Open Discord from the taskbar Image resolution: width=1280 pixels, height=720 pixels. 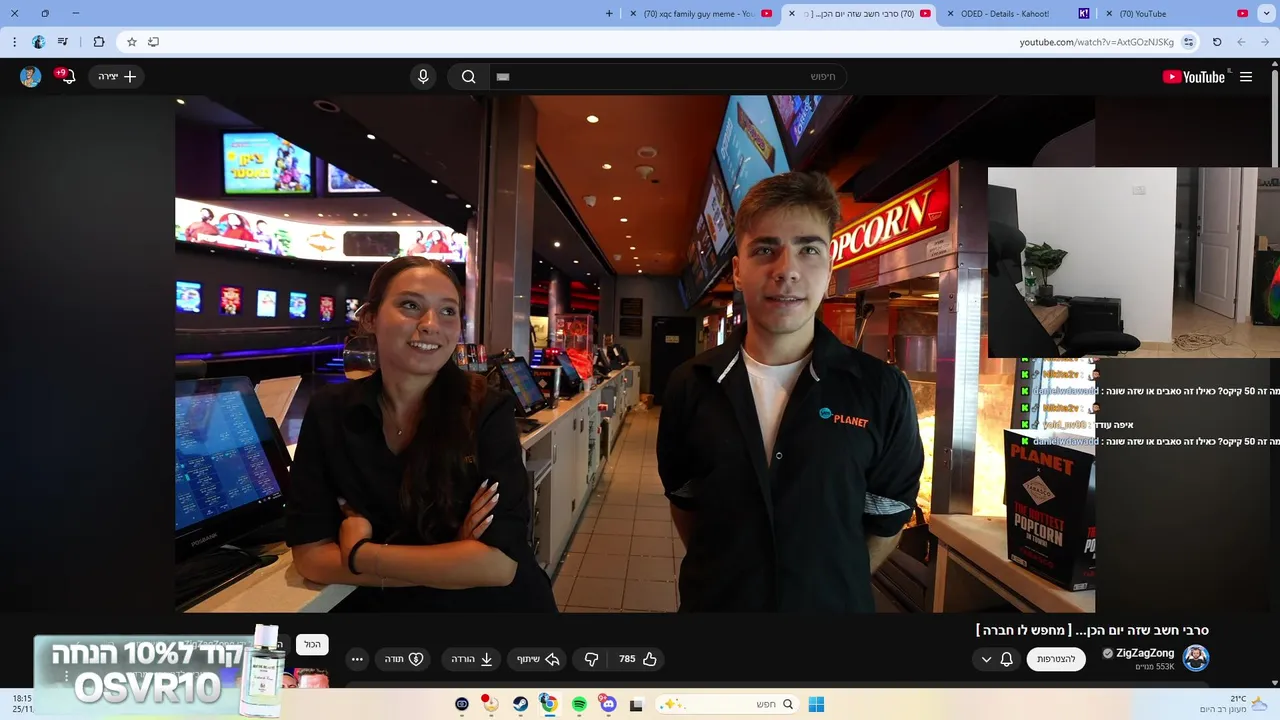pos(608,704)
